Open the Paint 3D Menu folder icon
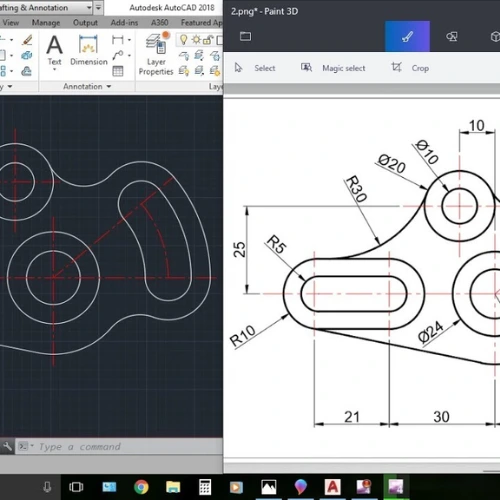Viewport: 500px width, 500px height. [245, 36]
